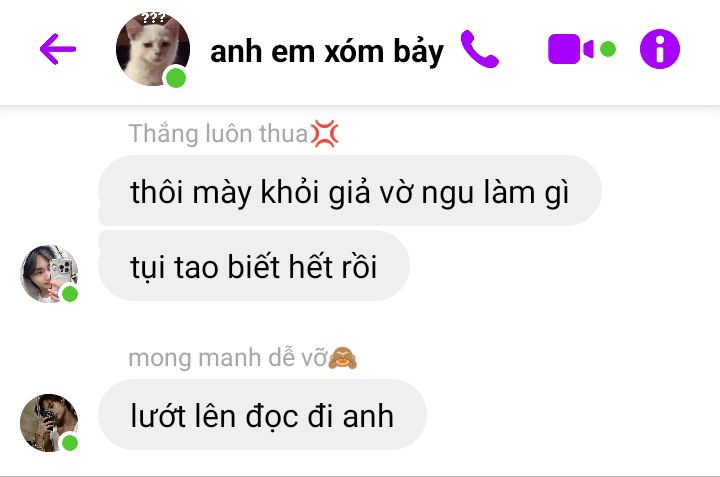The image size is (720, 477).
Task: Click sender name "Thắng luôn thua"
Action: (x=218, y=134)
